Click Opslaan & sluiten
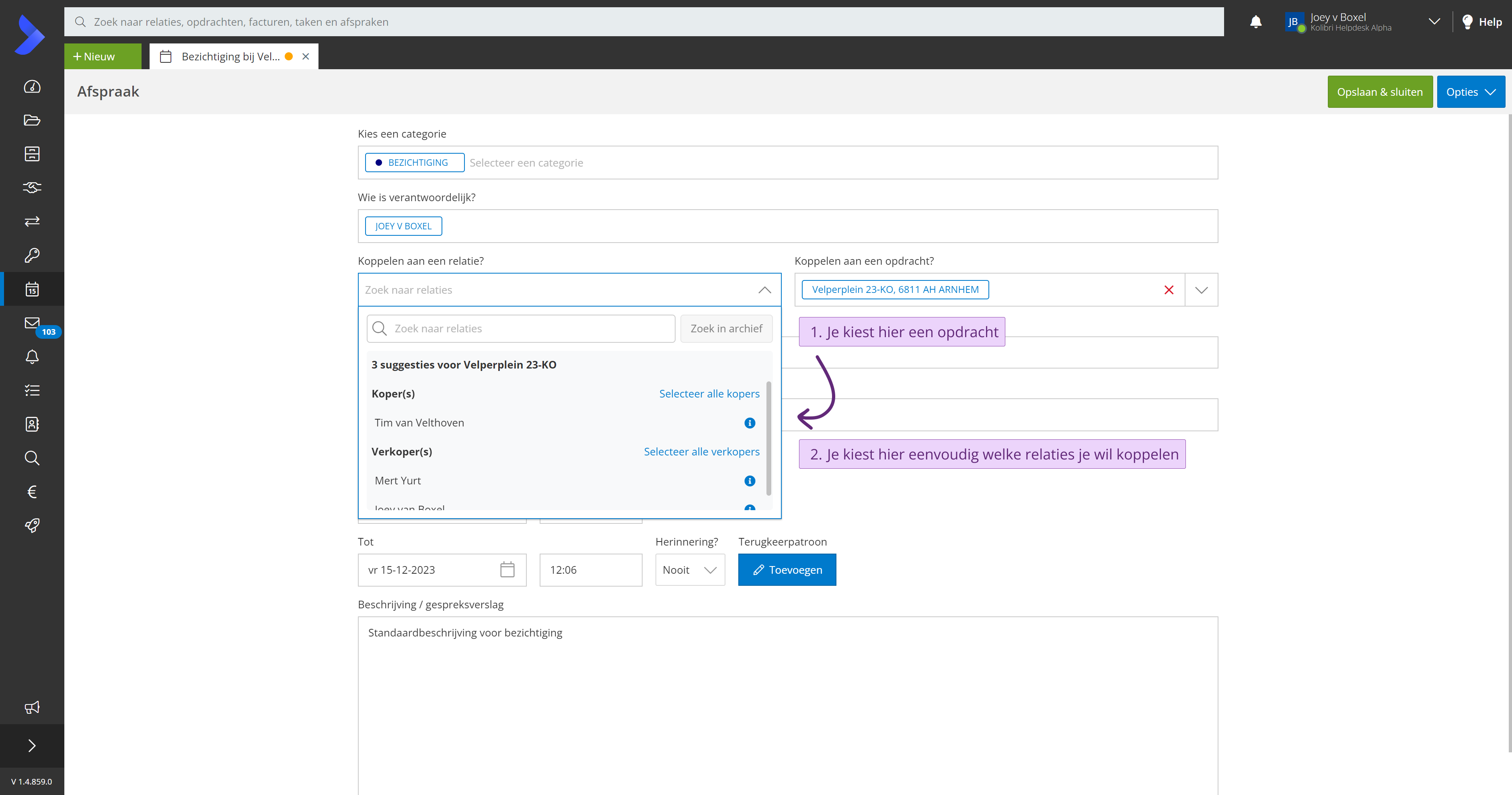The height and width of the screenshot is (795, 1512). coord(1380,92)
